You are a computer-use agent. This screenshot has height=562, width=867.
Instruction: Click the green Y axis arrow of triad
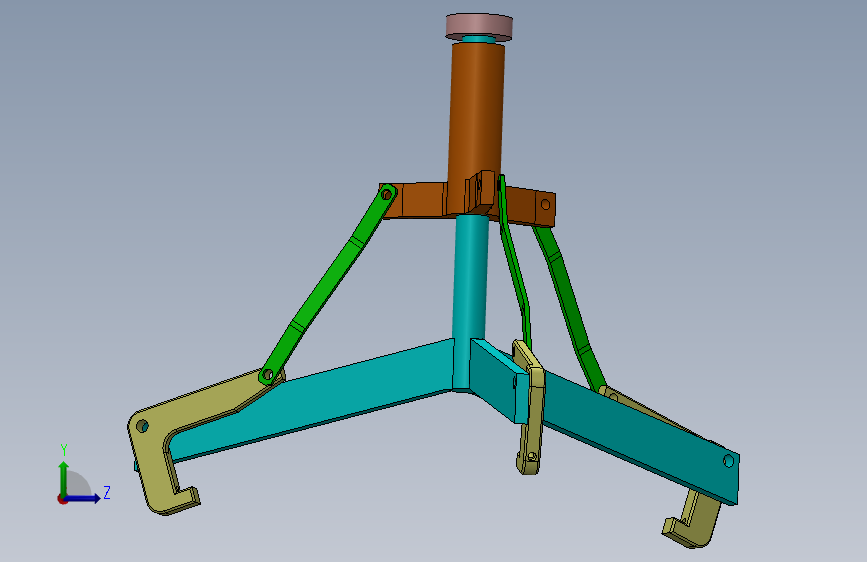(64, 477)
